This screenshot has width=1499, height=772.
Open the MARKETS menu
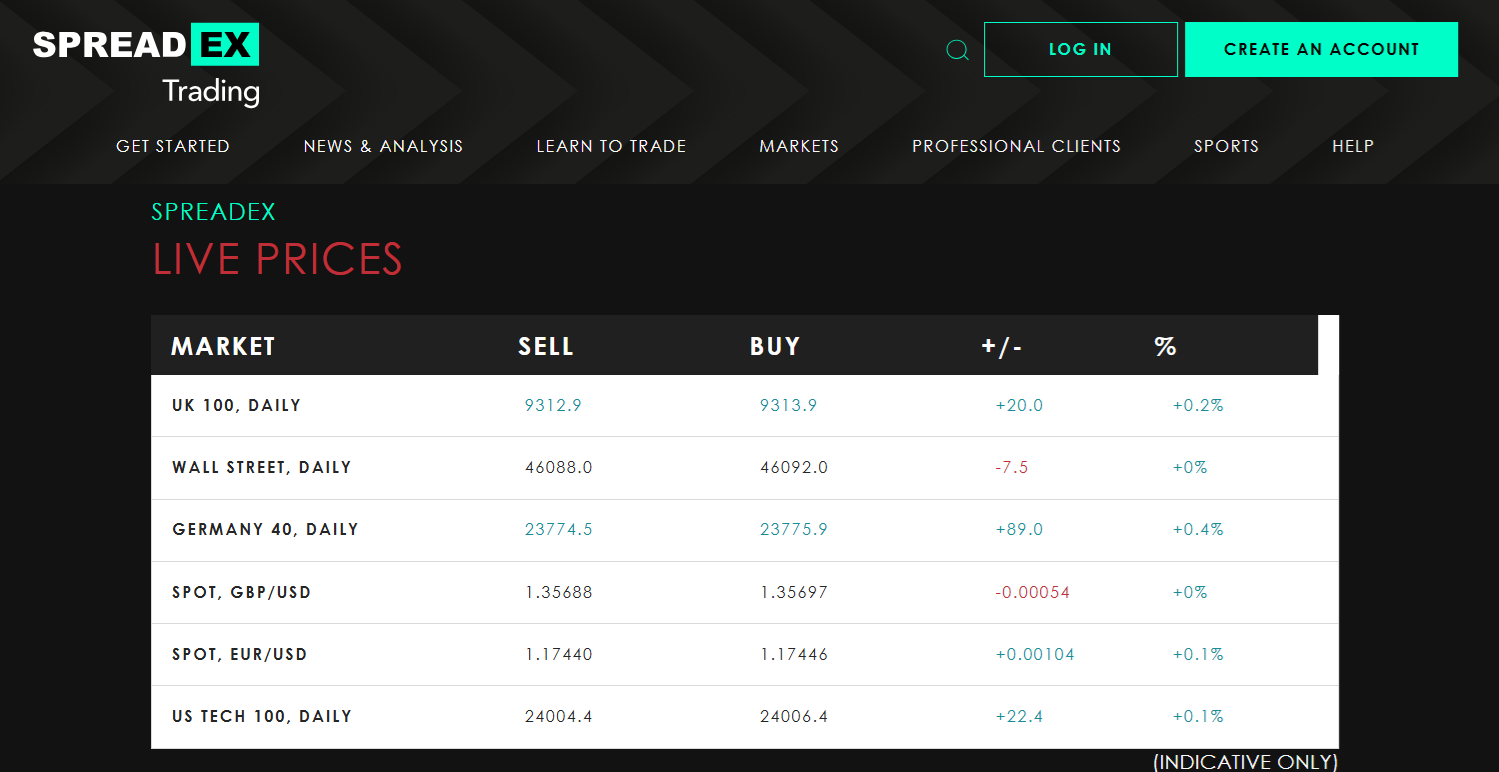tap(799, 146)
